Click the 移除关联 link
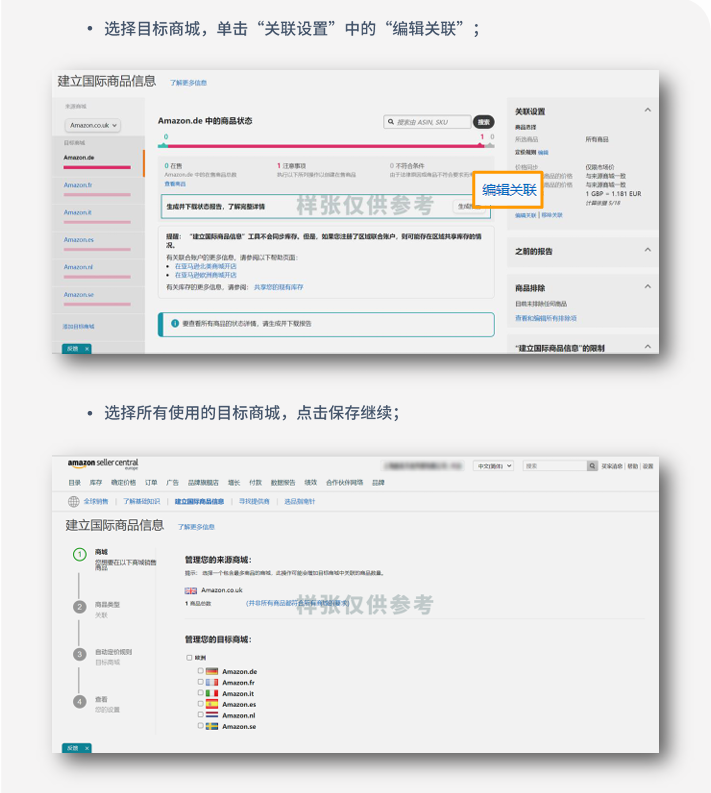 pyautogui.click(x=552, y=215)
